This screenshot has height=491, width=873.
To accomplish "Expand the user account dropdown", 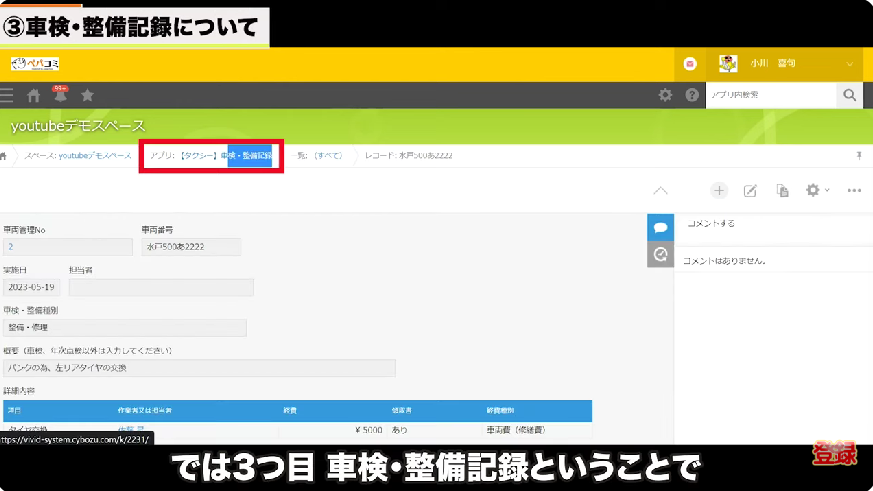I will pos(850,64).
